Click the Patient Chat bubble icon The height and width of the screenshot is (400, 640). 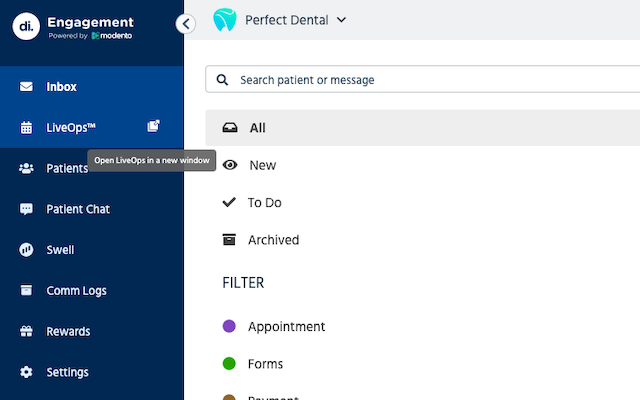point(27,209)
